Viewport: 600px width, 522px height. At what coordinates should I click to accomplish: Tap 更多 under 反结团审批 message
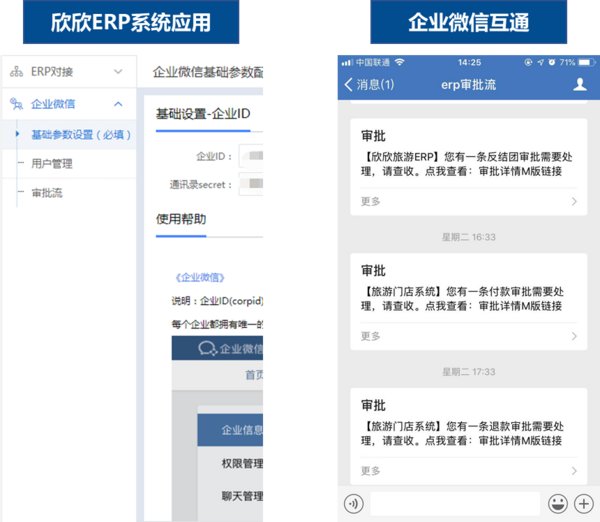tap(370, 201)
